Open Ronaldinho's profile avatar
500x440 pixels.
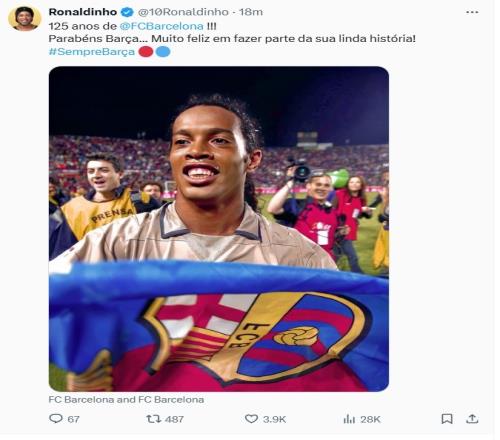(x=24, y=18)
